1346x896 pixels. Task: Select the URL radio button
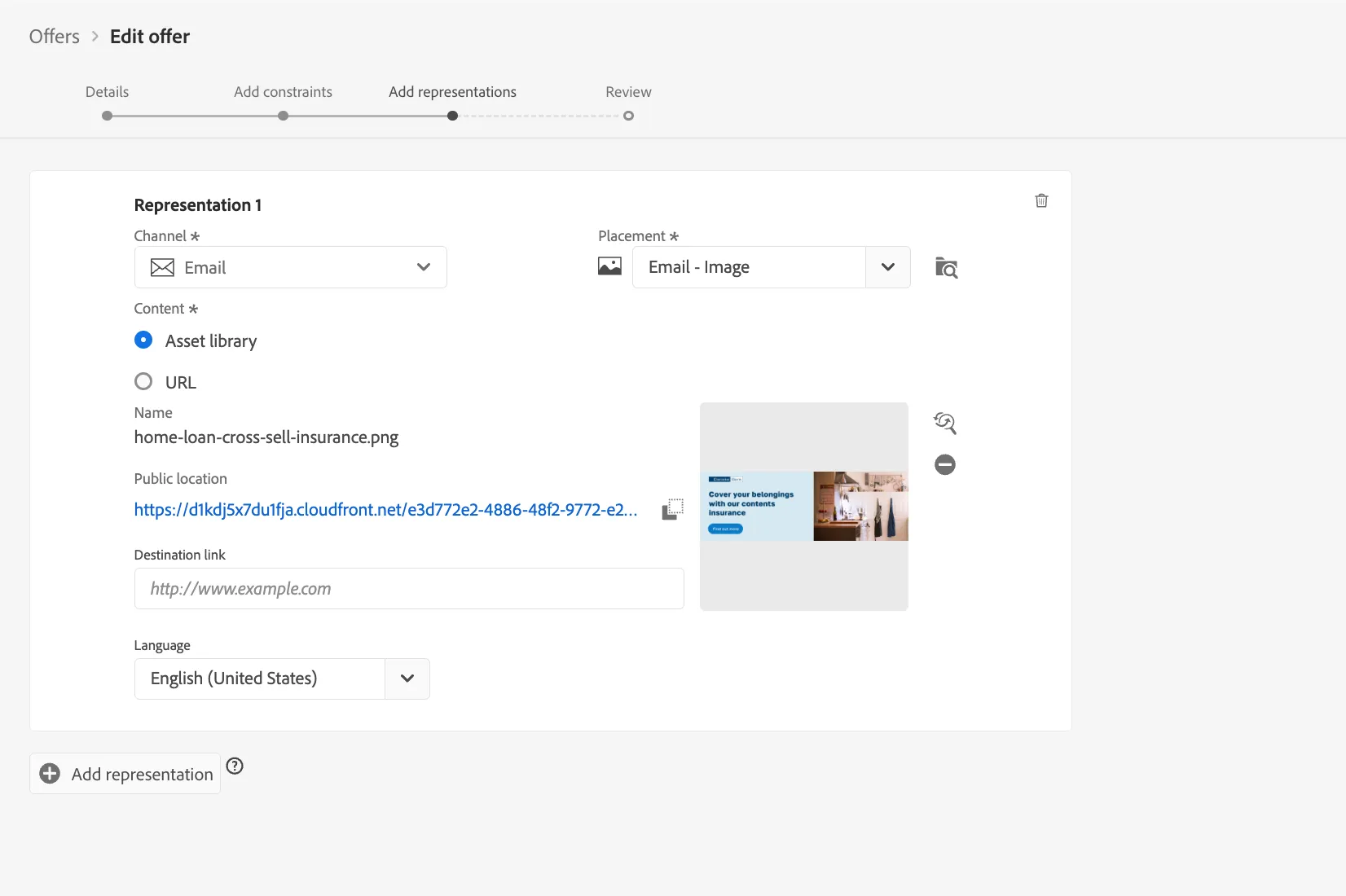(143, 381)
